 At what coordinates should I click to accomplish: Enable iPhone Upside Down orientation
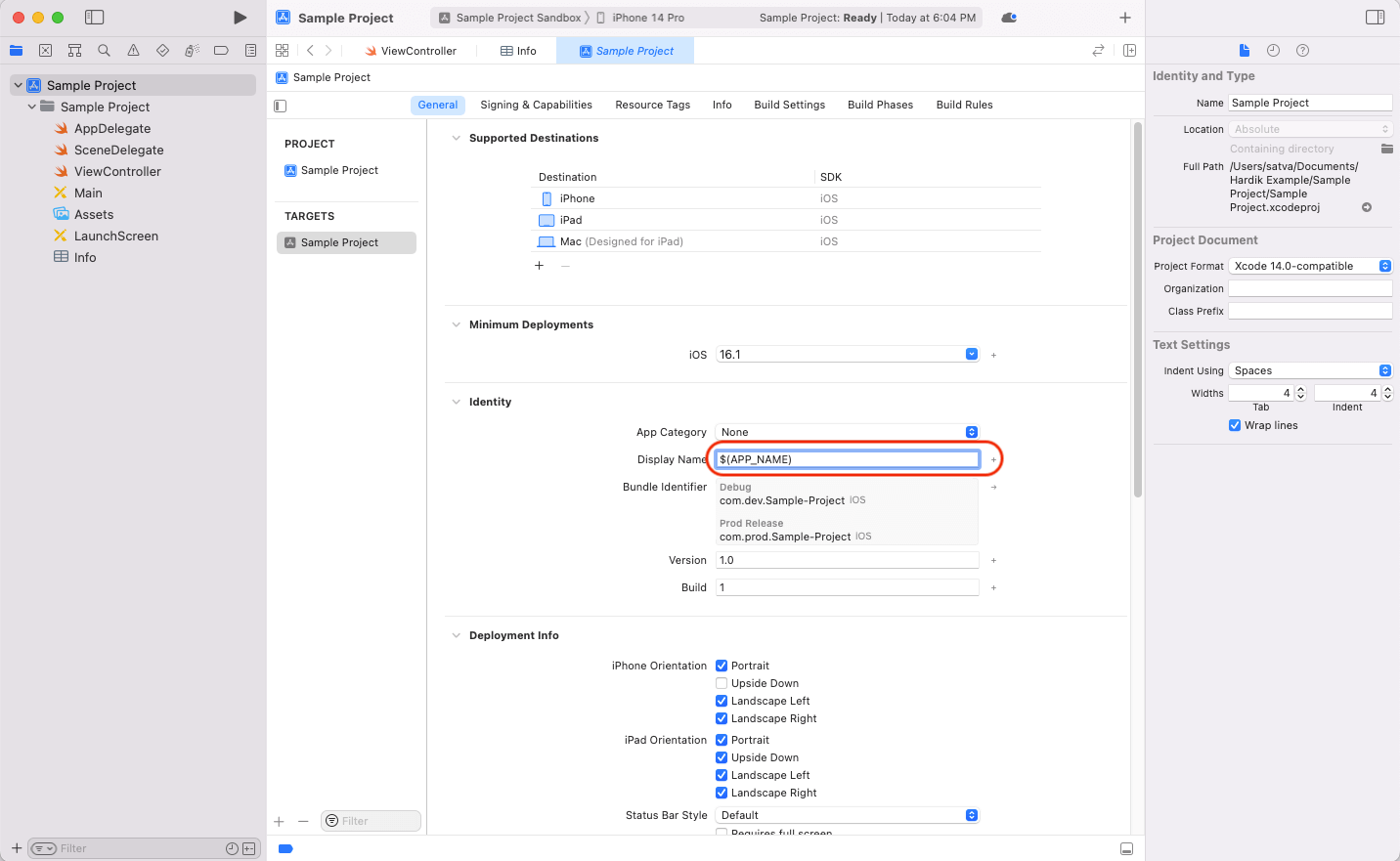coord(722,683)
